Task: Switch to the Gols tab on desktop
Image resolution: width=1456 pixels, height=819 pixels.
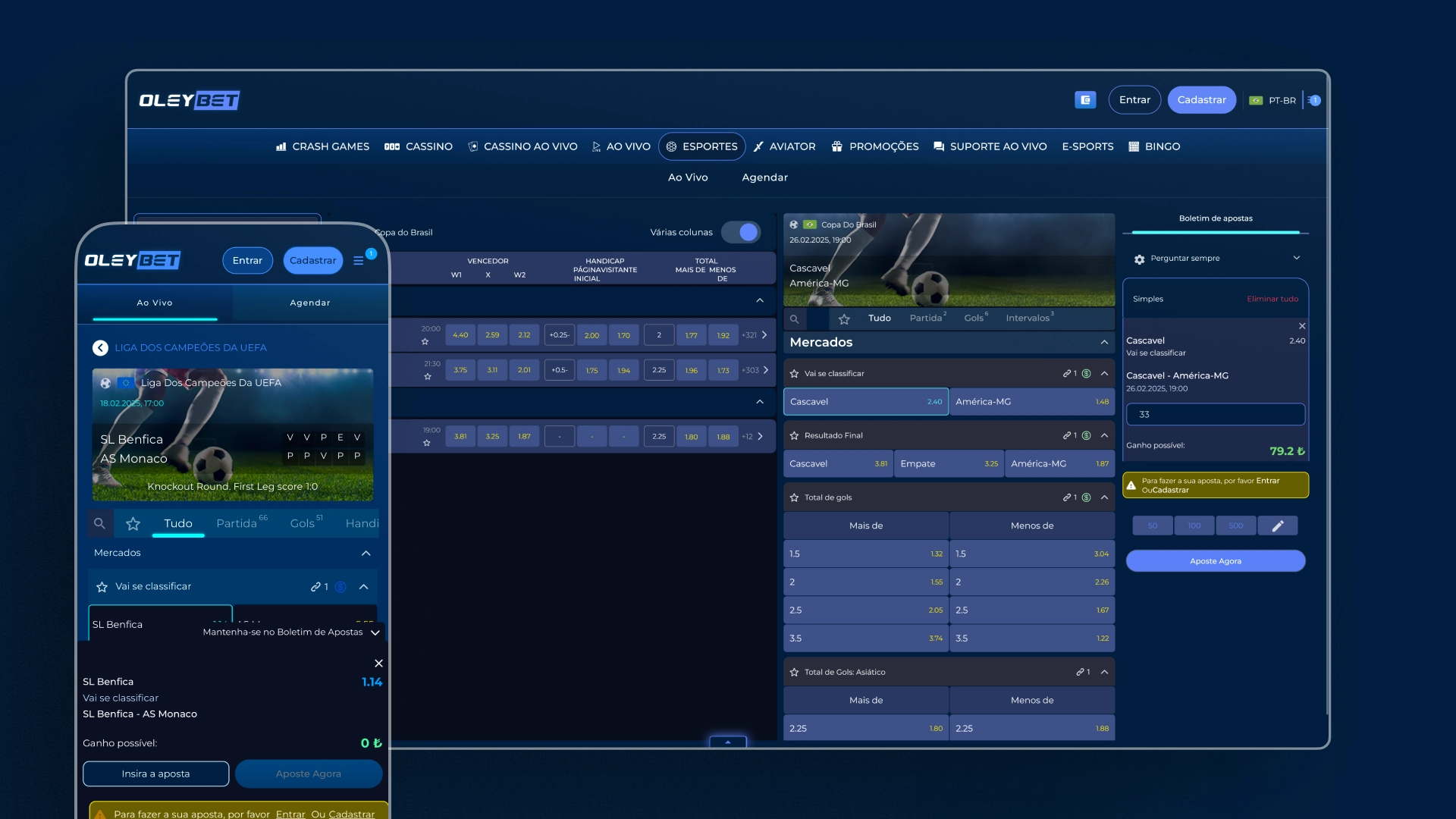Action: coord(974,318)
